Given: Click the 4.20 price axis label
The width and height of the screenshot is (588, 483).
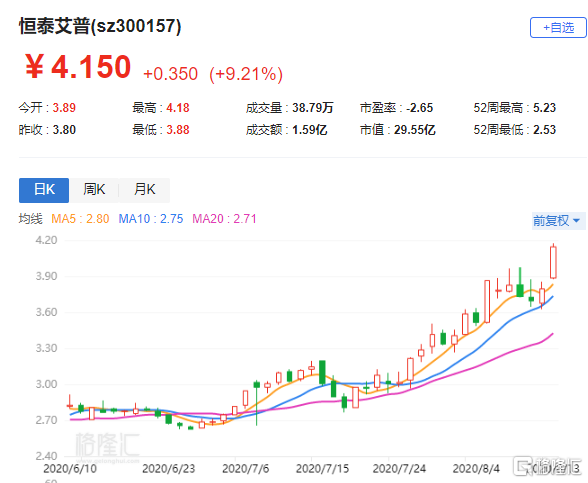Looking at the screenshot, I should point(46,240).
